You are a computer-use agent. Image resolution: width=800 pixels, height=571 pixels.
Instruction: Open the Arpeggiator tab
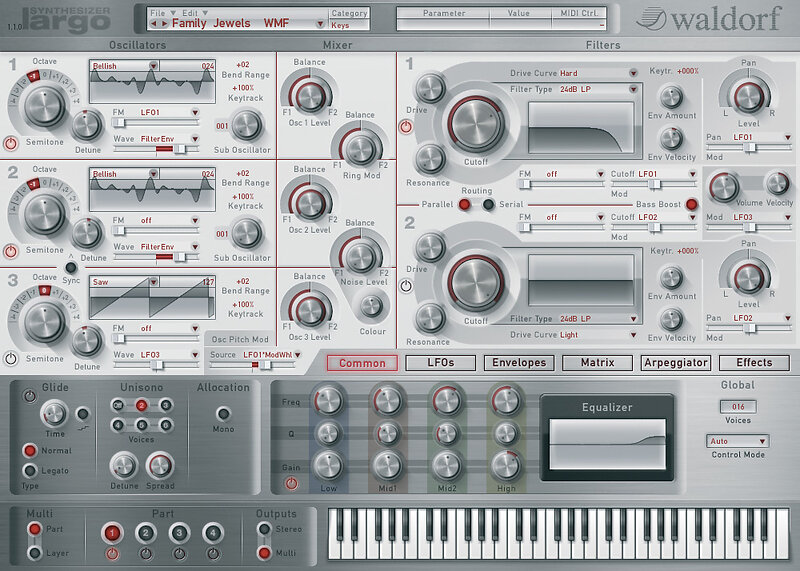pos(676,363)
